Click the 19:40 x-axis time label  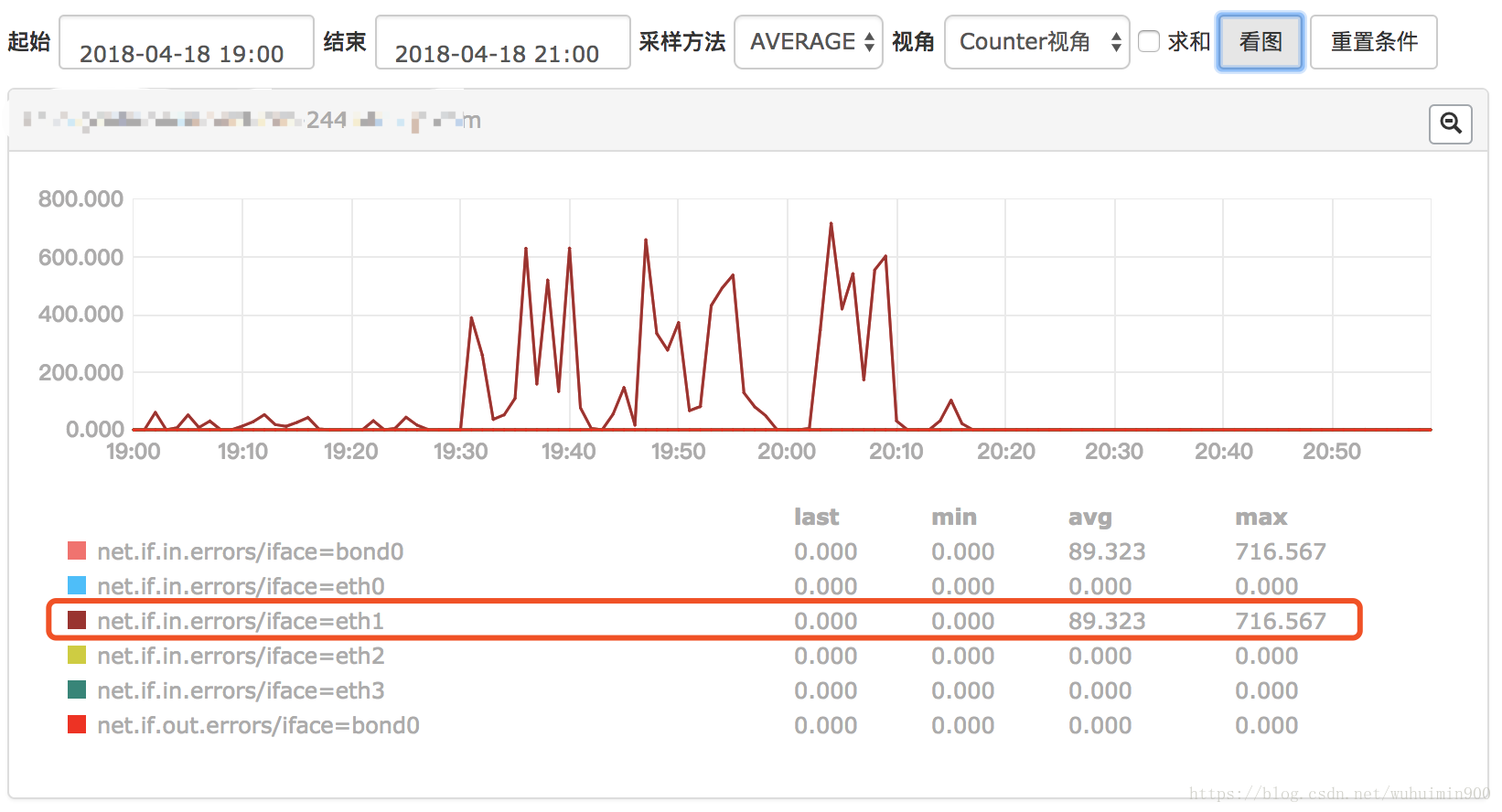pos(569,451)
